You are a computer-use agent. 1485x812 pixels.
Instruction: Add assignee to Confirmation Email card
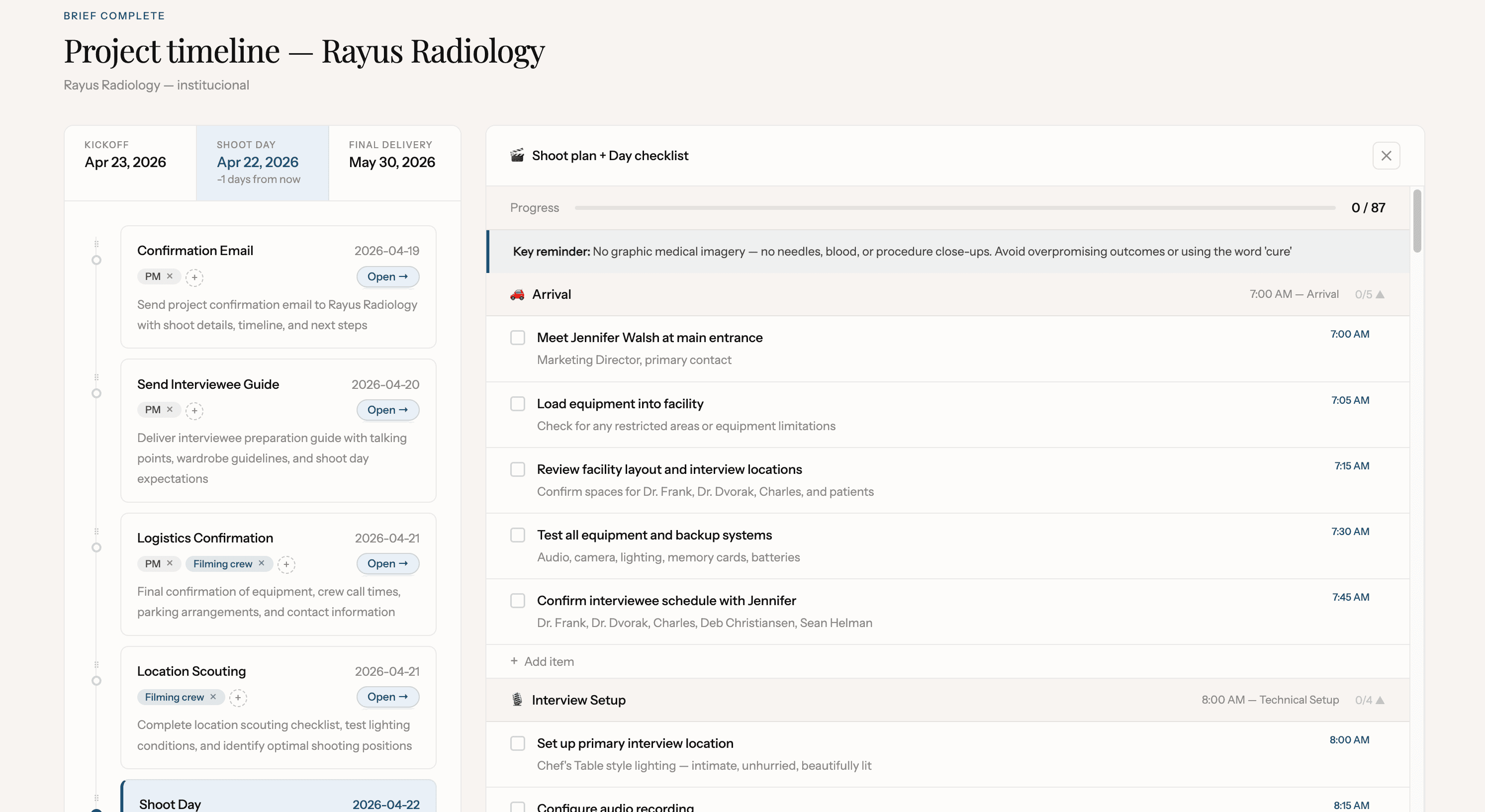pyautogui.click(x=195, y=277)
